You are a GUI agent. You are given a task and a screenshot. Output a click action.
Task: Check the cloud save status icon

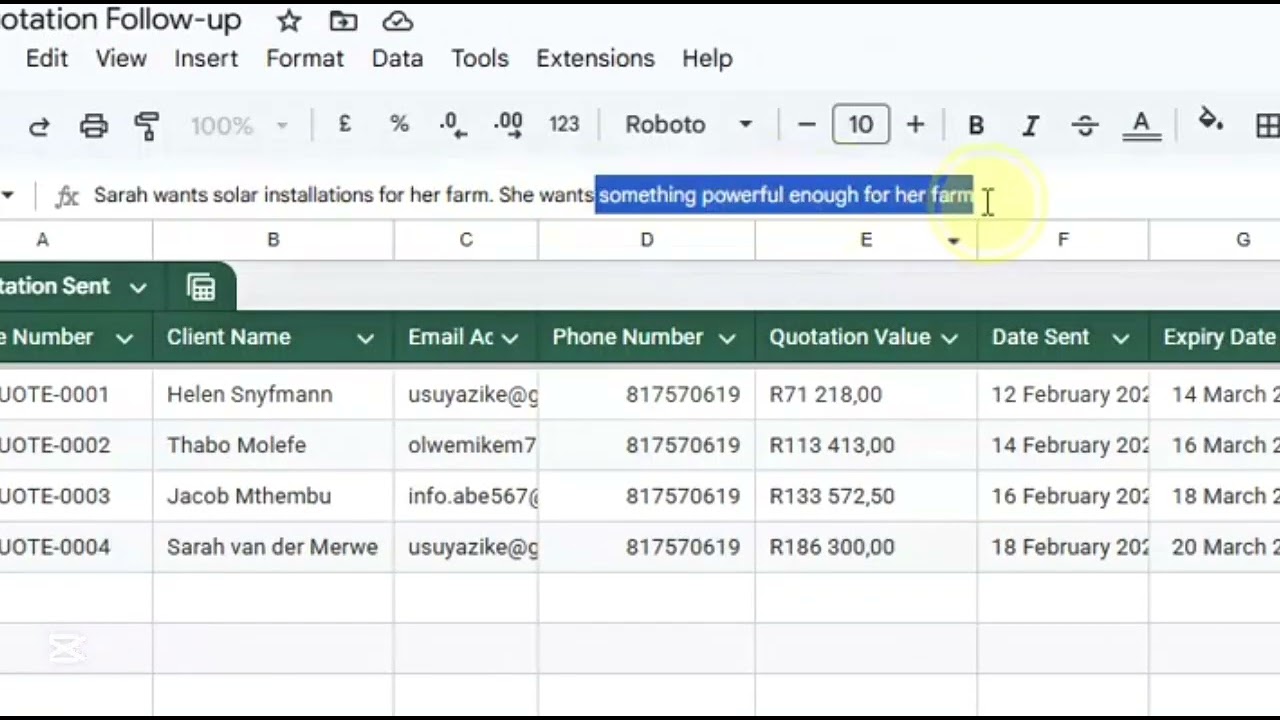(x=398, y=20)
